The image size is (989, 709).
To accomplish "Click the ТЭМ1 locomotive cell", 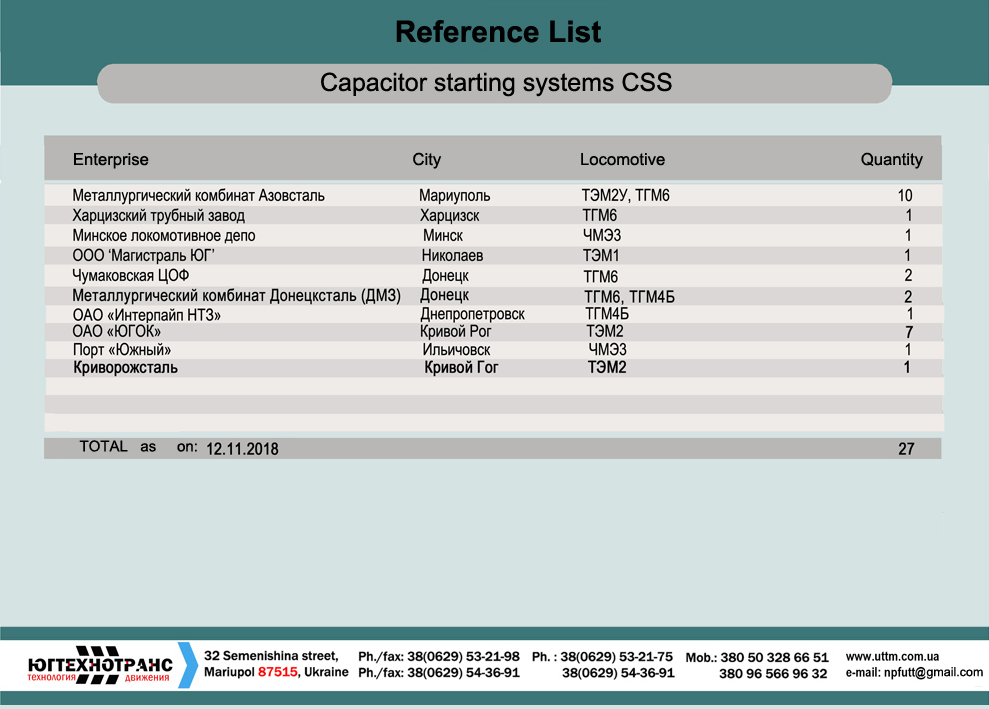I will pos(600,255).
